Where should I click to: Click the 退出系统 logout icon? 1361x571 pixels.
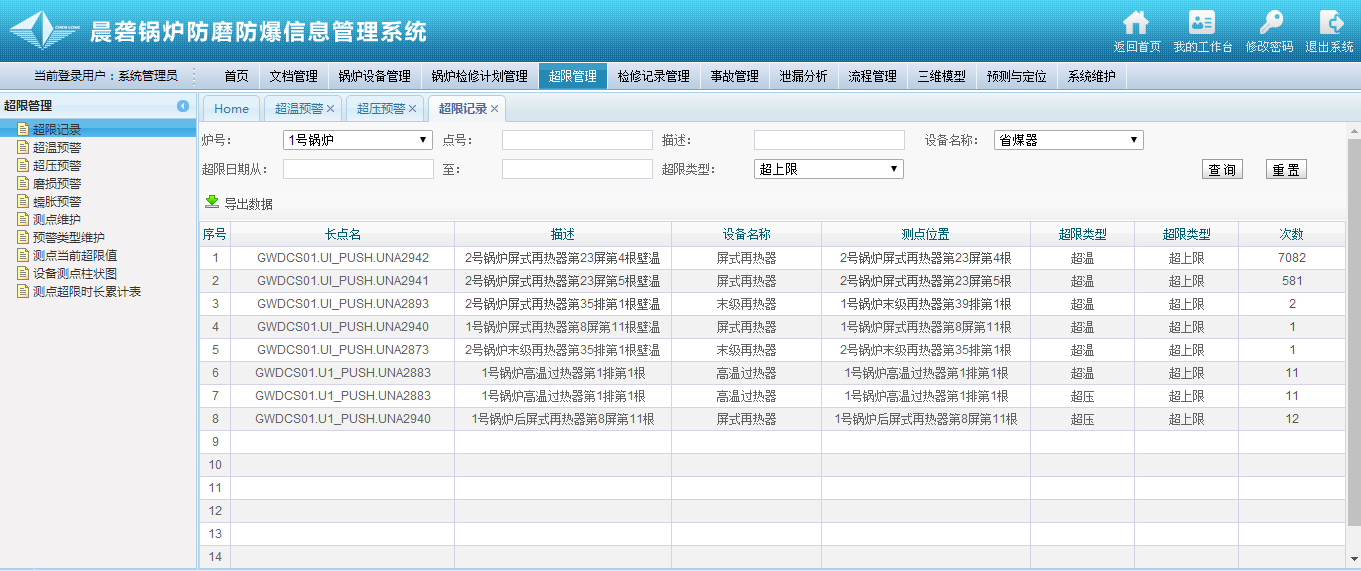coord(1330,23)
